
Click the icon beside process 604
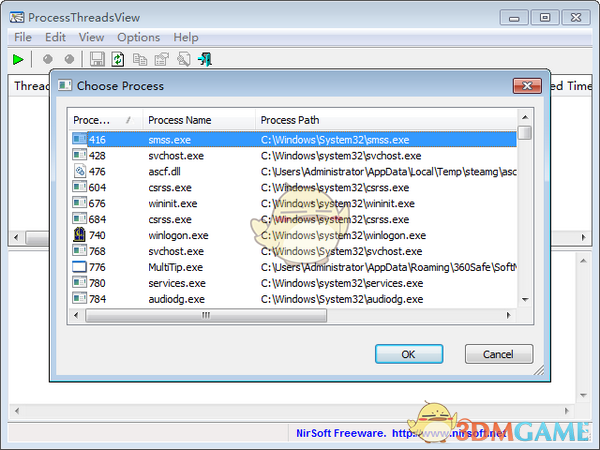click(80, 187)
